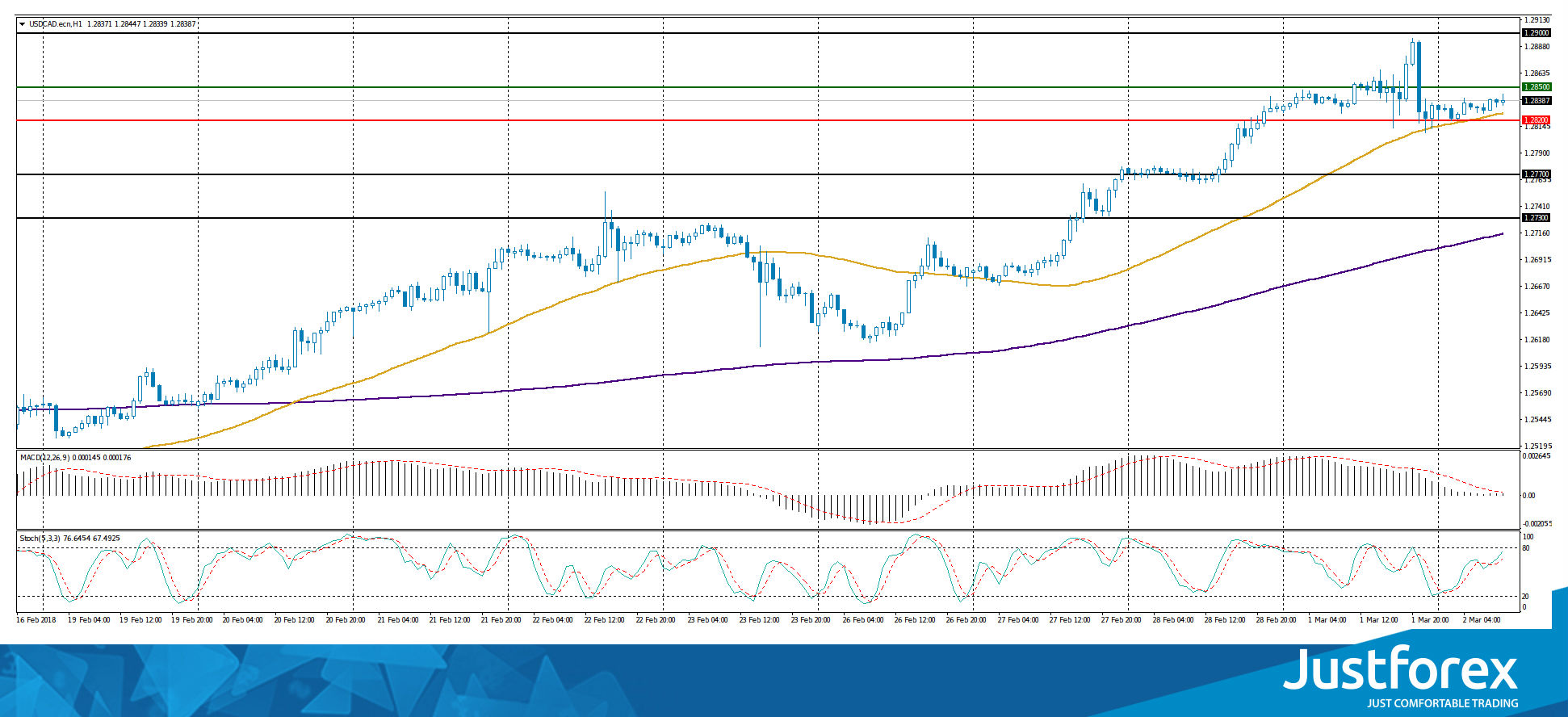Select the 1.27300 support level price tag
The width and height of the screenshot is (1568, 717).
point(1536,218)
